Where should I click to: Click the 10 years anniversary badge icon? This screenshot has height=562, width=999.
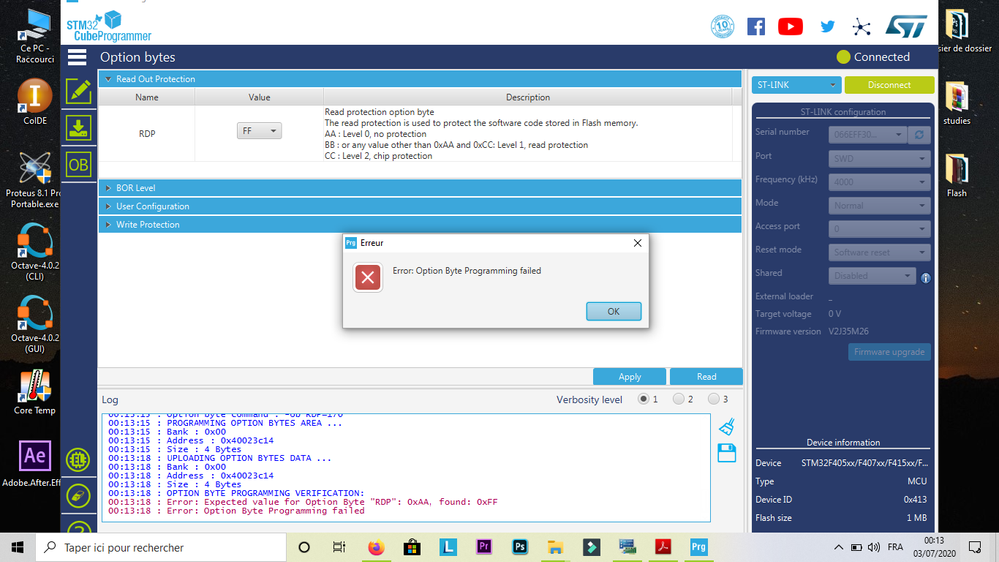pos(722,27)
